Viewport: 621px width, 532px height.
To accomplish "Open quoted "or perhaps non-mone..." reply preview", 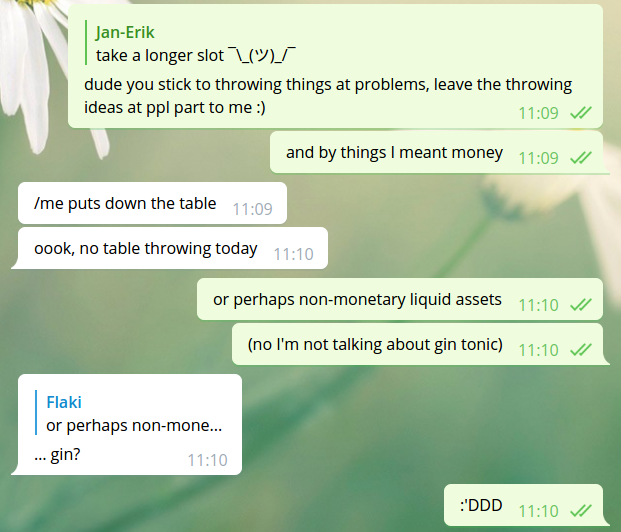I will point(134,425).
